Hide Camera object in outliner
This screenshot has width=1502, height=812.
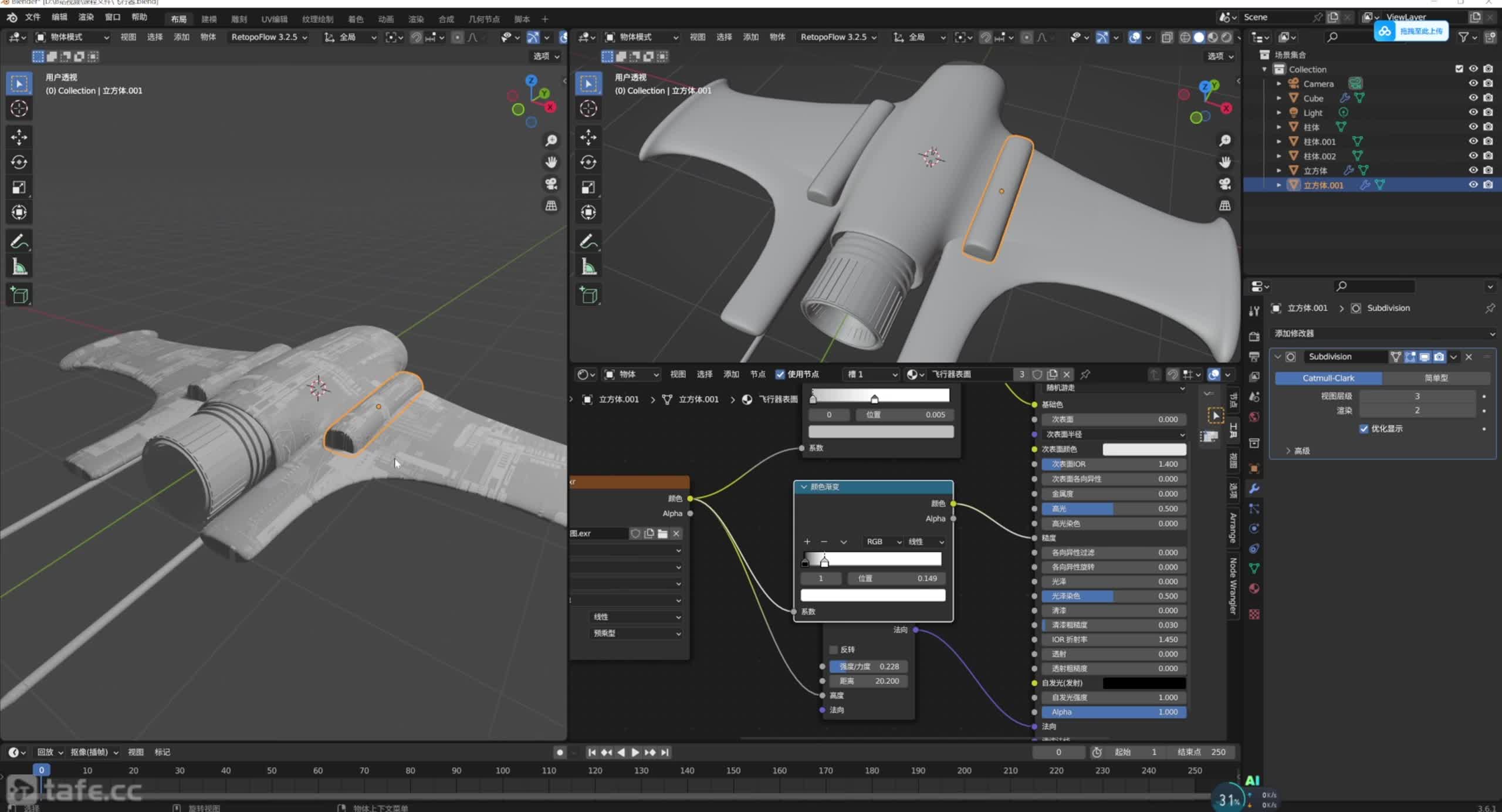tap(1473, 83)
